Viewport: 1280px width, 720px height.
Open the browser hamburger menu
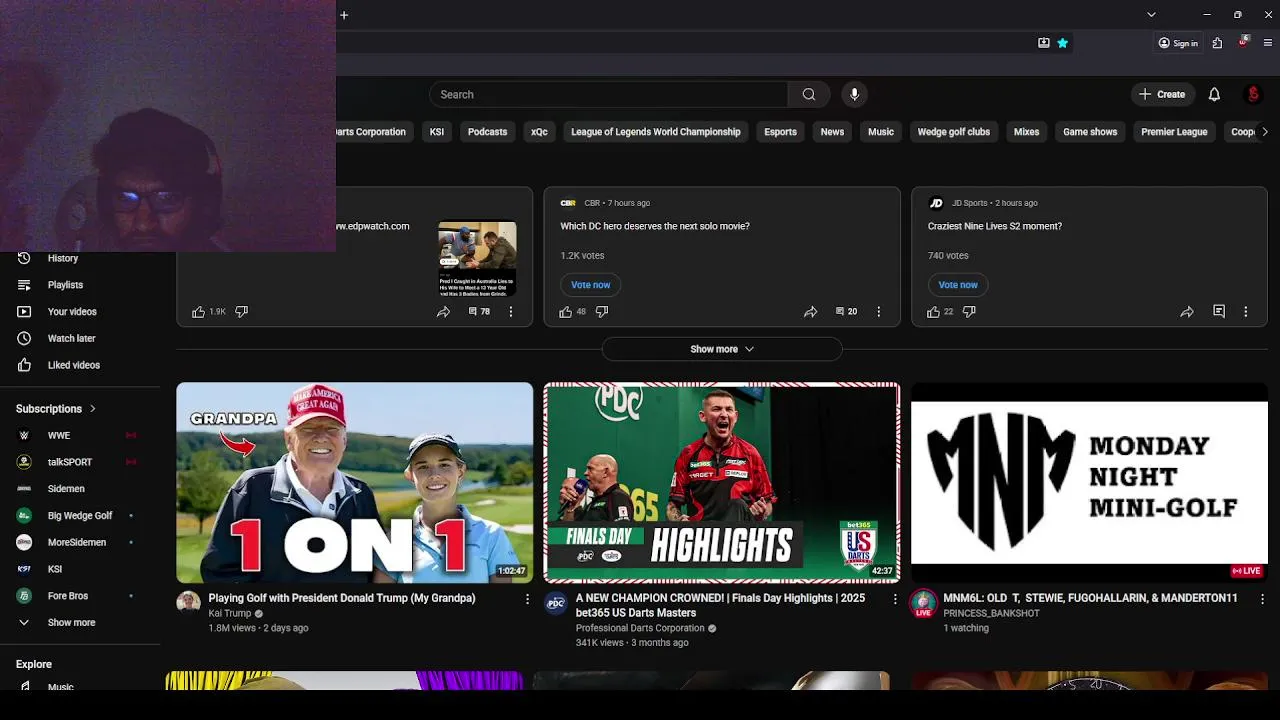(x=1268, y=43)
